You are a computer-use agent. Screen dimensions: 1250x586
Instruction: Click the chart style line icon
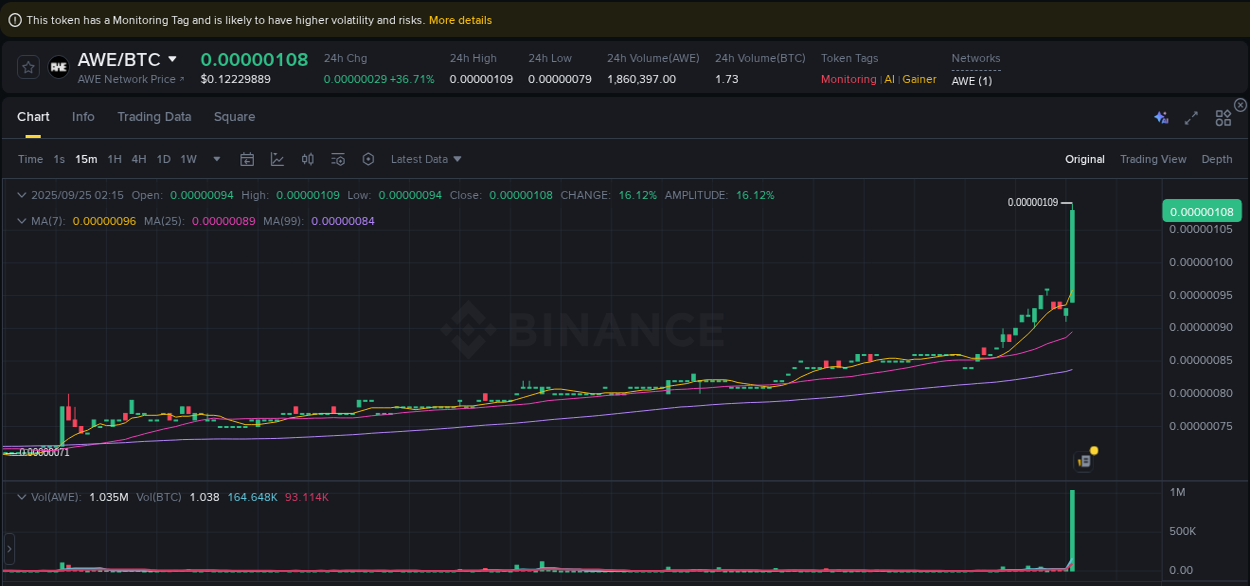click(x=277, y=158)
